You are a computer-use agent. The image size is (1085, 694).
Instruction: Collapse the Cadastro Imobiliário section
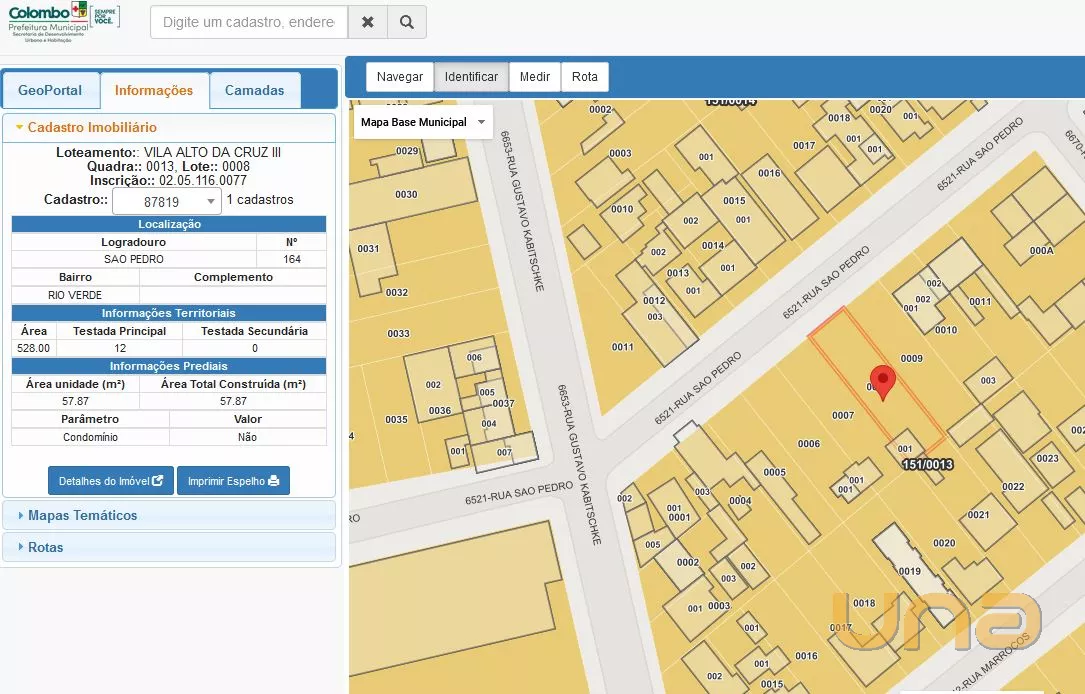click(x=92, y=127)
